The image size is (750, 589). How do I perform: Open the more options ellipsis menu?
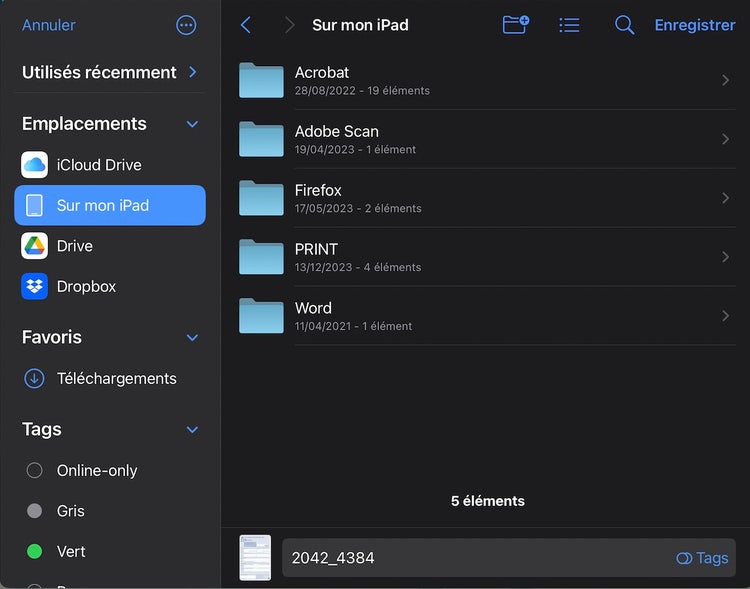(x=186, y=25)
